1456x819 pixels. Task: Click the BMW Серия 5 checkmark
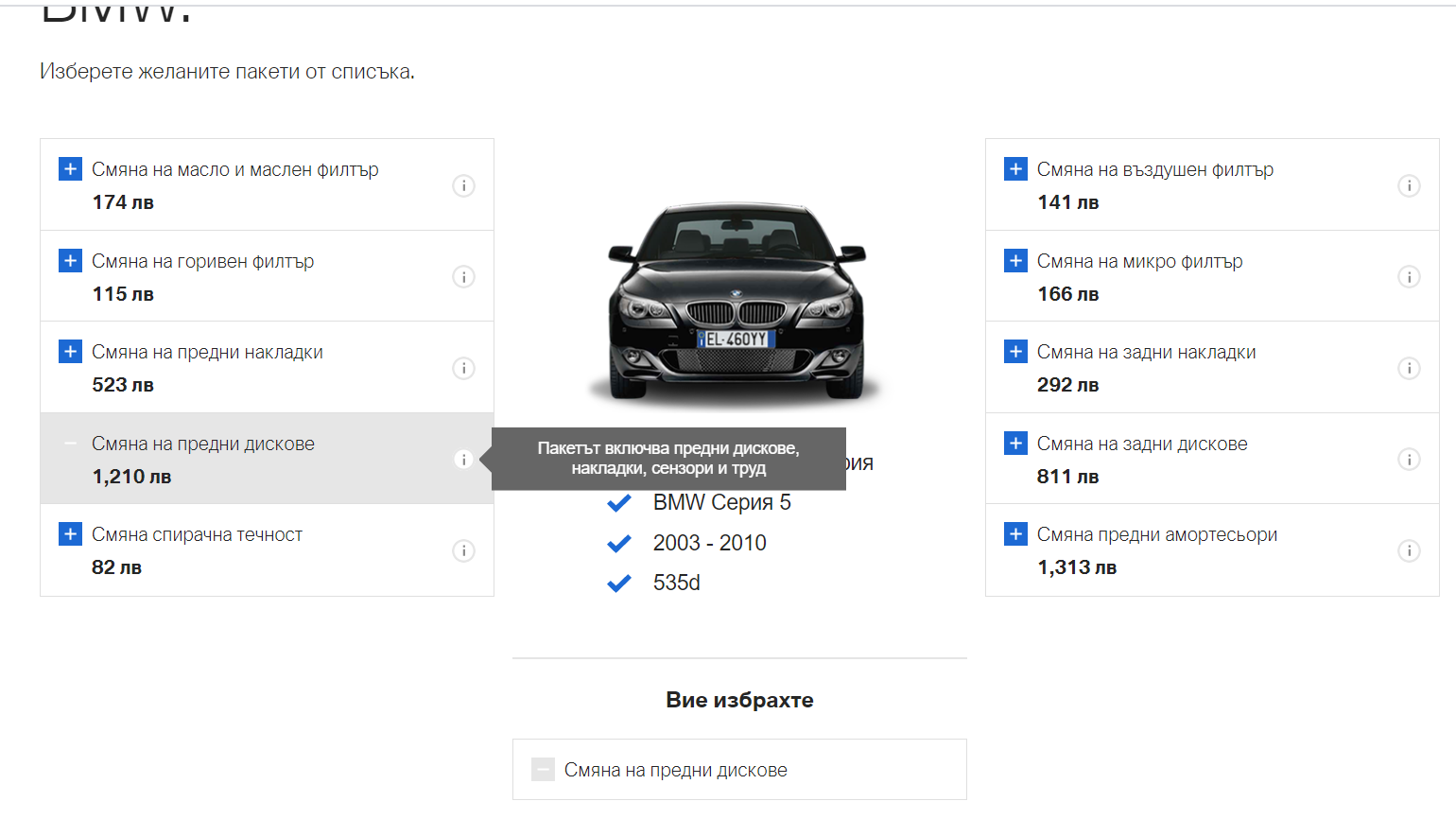click(x=619, y=503)
